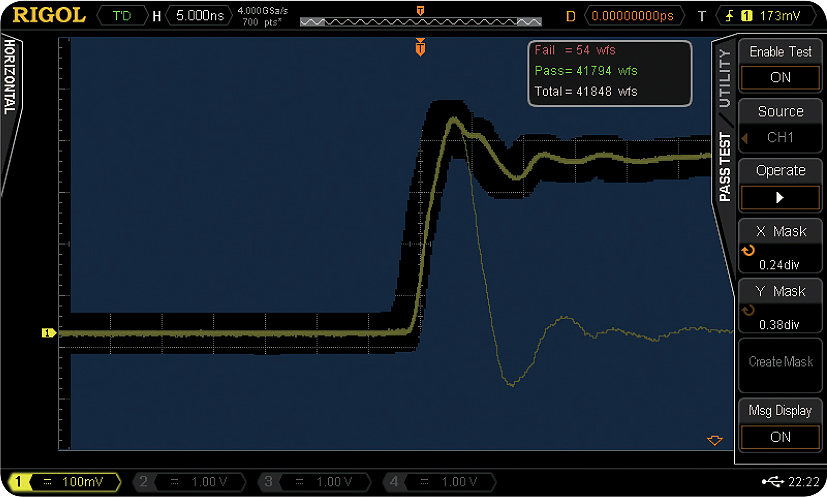Image resolution: width=827 pixels, height=497 pixels.
Task: Click the Y Mask rotary knob icon
Action: (747, 310)
